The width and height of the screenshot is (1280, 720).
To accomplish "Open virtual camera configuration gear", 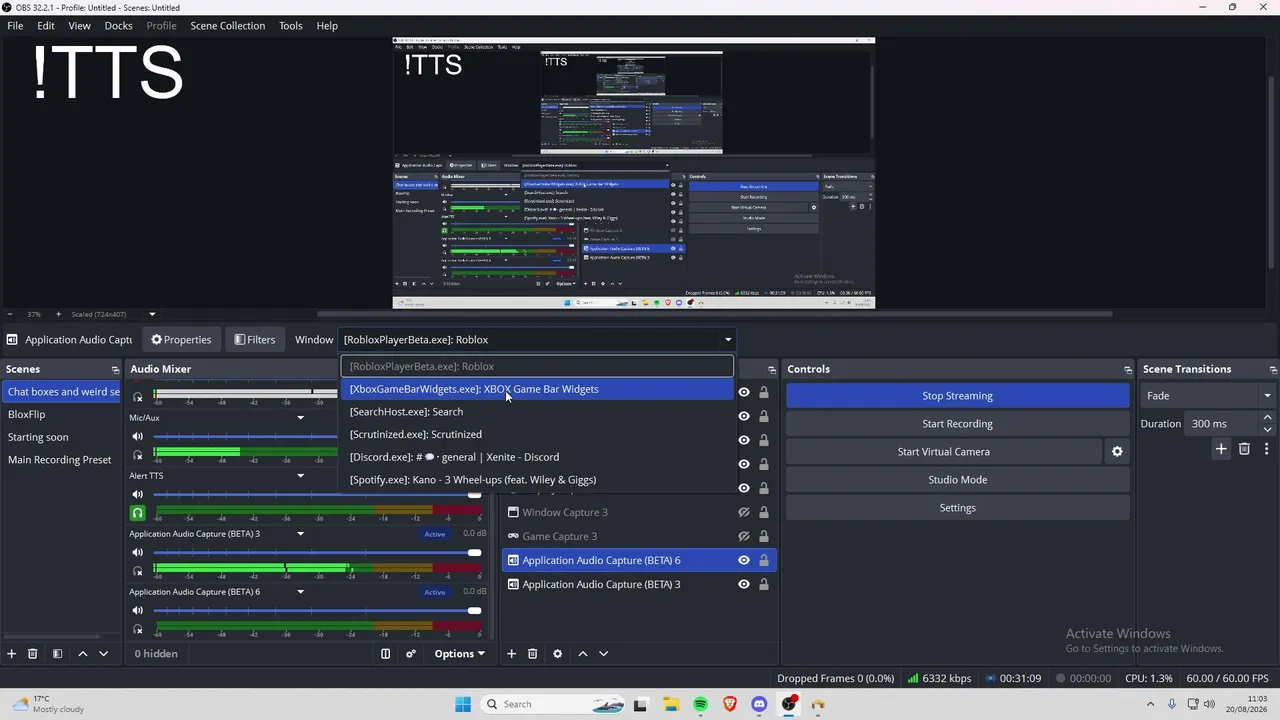I will pos(1117,452).
